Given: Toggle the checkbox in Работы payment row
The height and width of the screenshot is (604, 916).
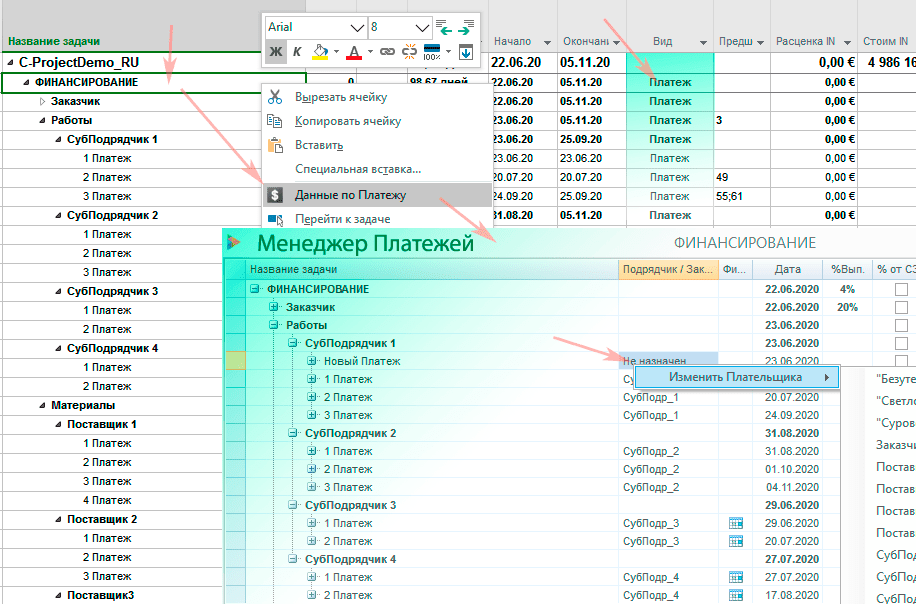Looking at the screenshot, I should pos(901,325).
